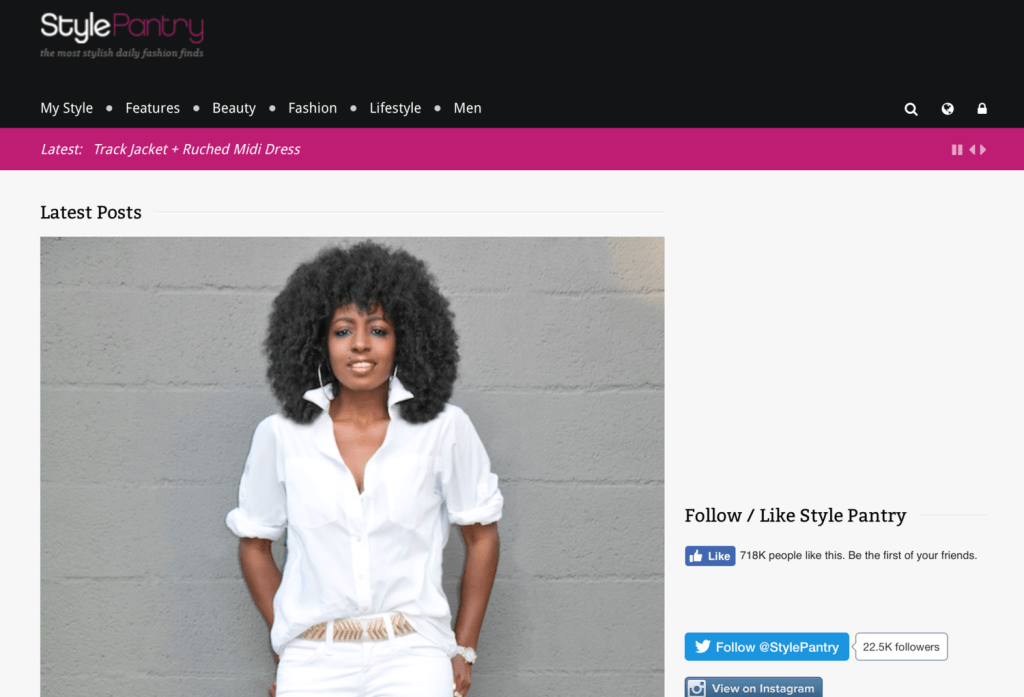
Task: Click the Twitter bird icon
Action: (x=702, y=646)
